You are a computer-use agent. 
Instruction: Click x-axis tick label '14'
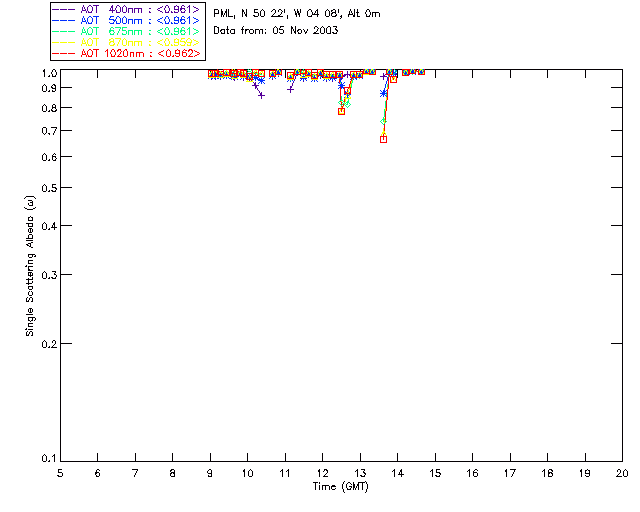tap(398, 473)
